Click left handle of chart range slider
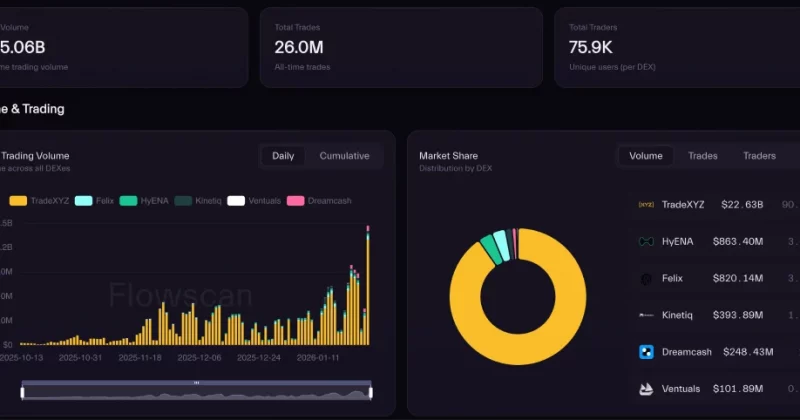 [x=22, y=392]
